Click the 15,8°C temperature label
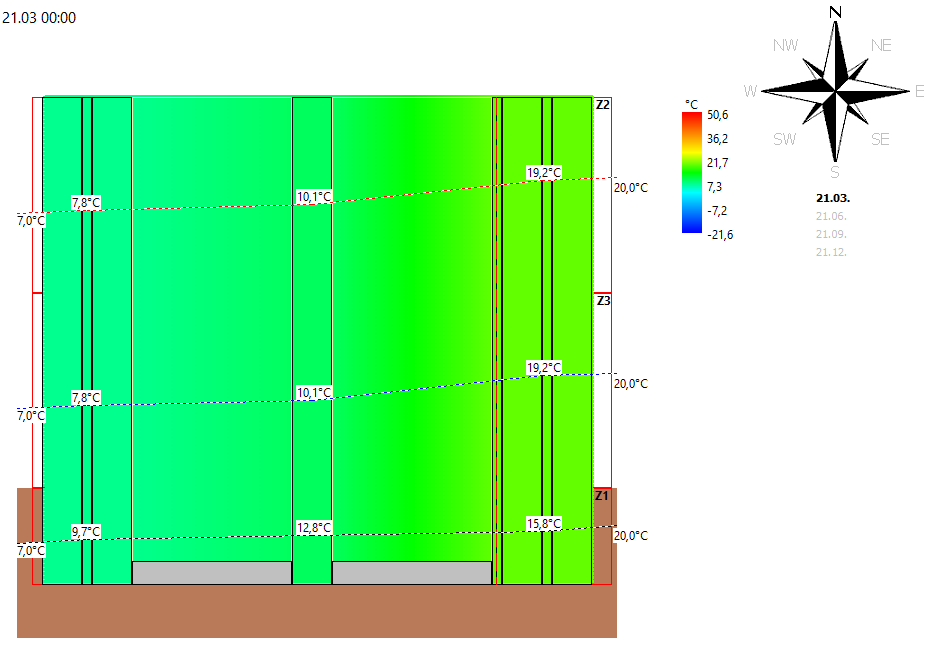Viewport: 930px width, 647px height. click(x=544, y=523)
